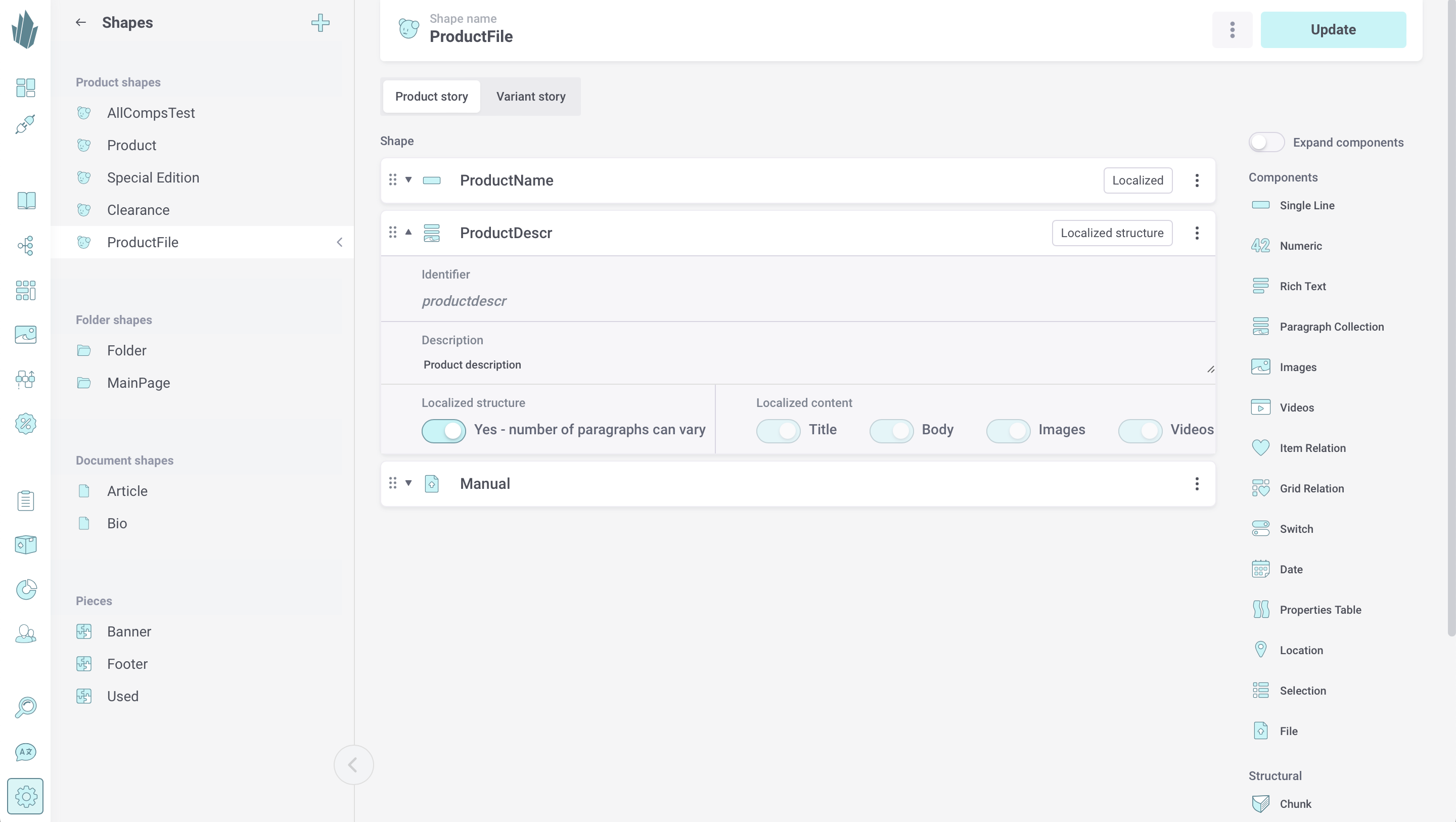The height and width of the screenshot is (822, 1456).
Task: Click the Properties Table component icon
Action: (1261, 609)
